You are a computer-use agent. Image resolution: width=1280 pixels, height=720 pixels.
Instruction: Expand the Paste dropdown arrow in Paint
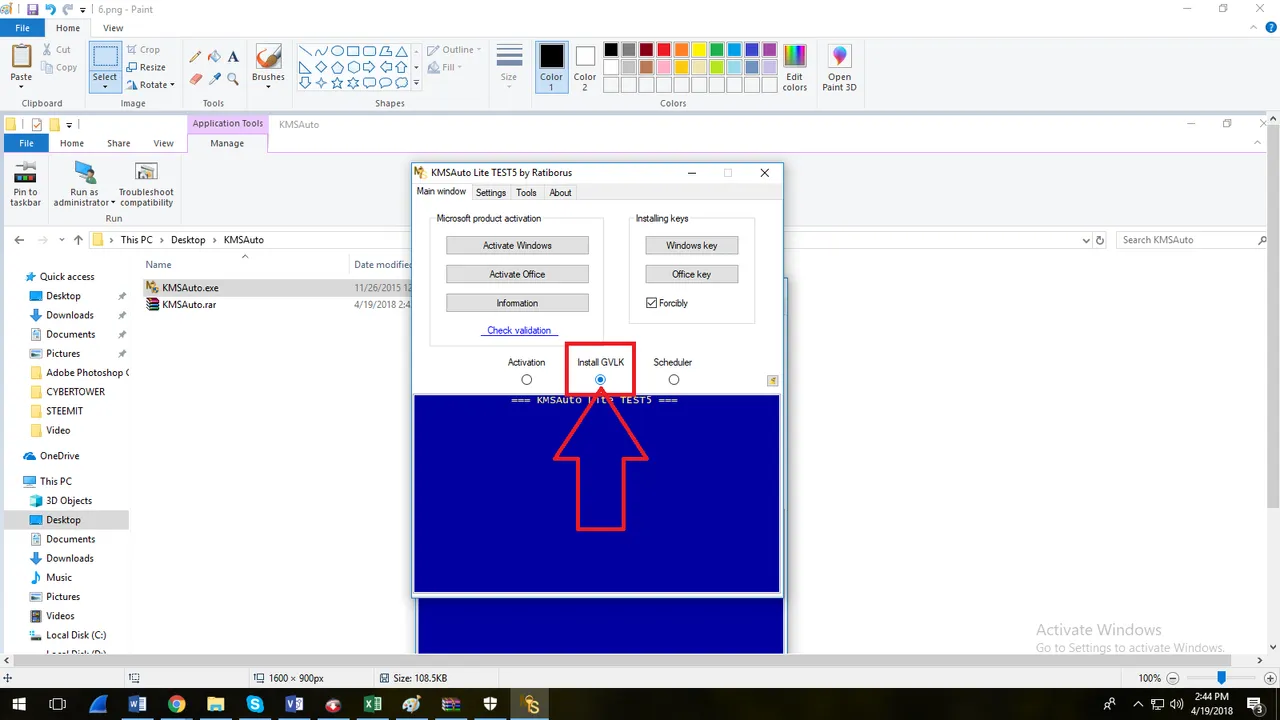click(x=21, y=87)
